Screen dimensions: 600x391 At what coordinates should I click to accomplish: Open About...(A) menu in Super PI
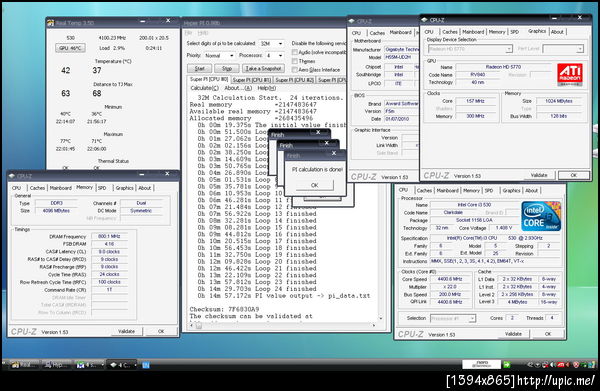click(x=238, y=88)
